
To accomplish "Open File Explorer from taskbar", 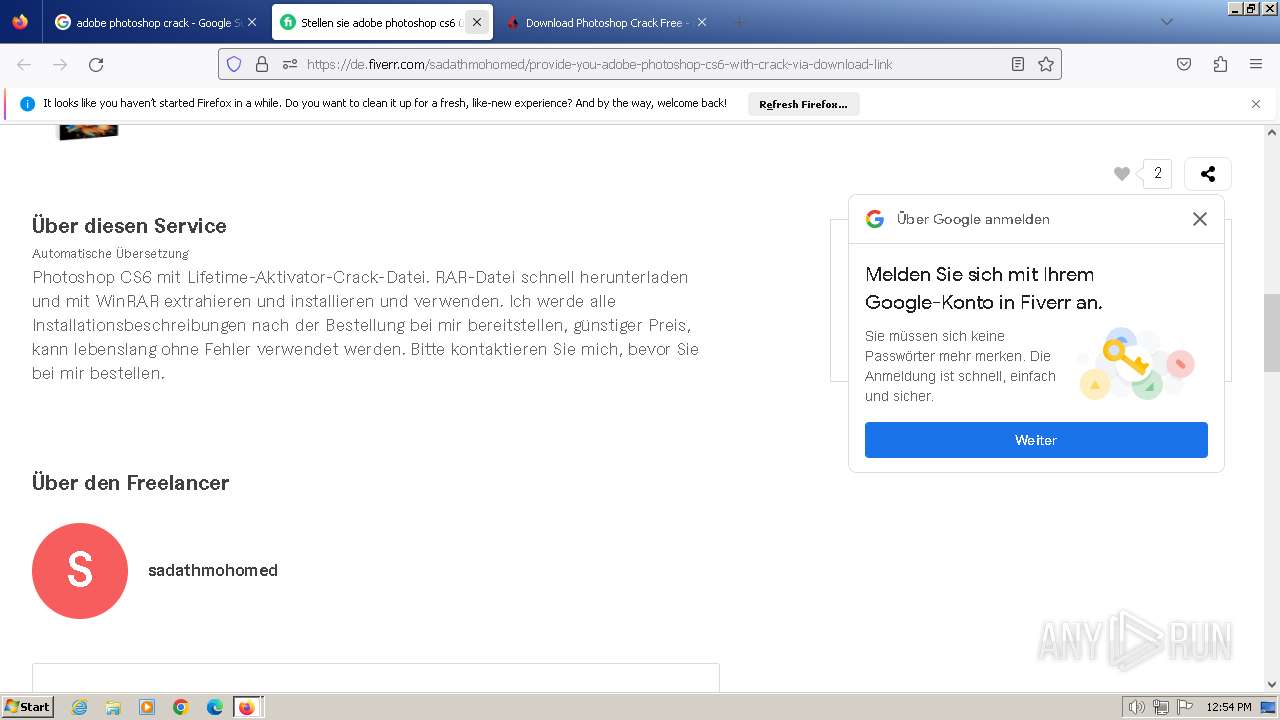I will (x=113, y=707).
